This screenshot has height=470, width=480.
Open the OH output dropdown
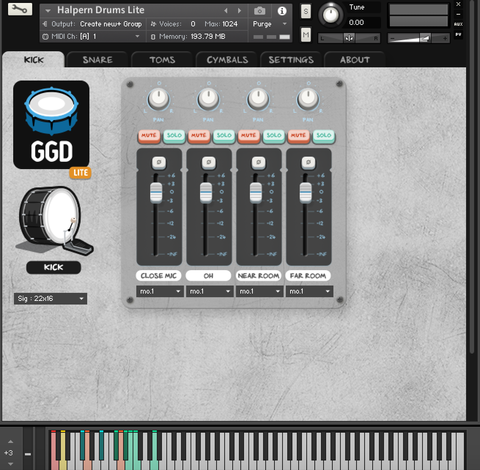point(209,291)
